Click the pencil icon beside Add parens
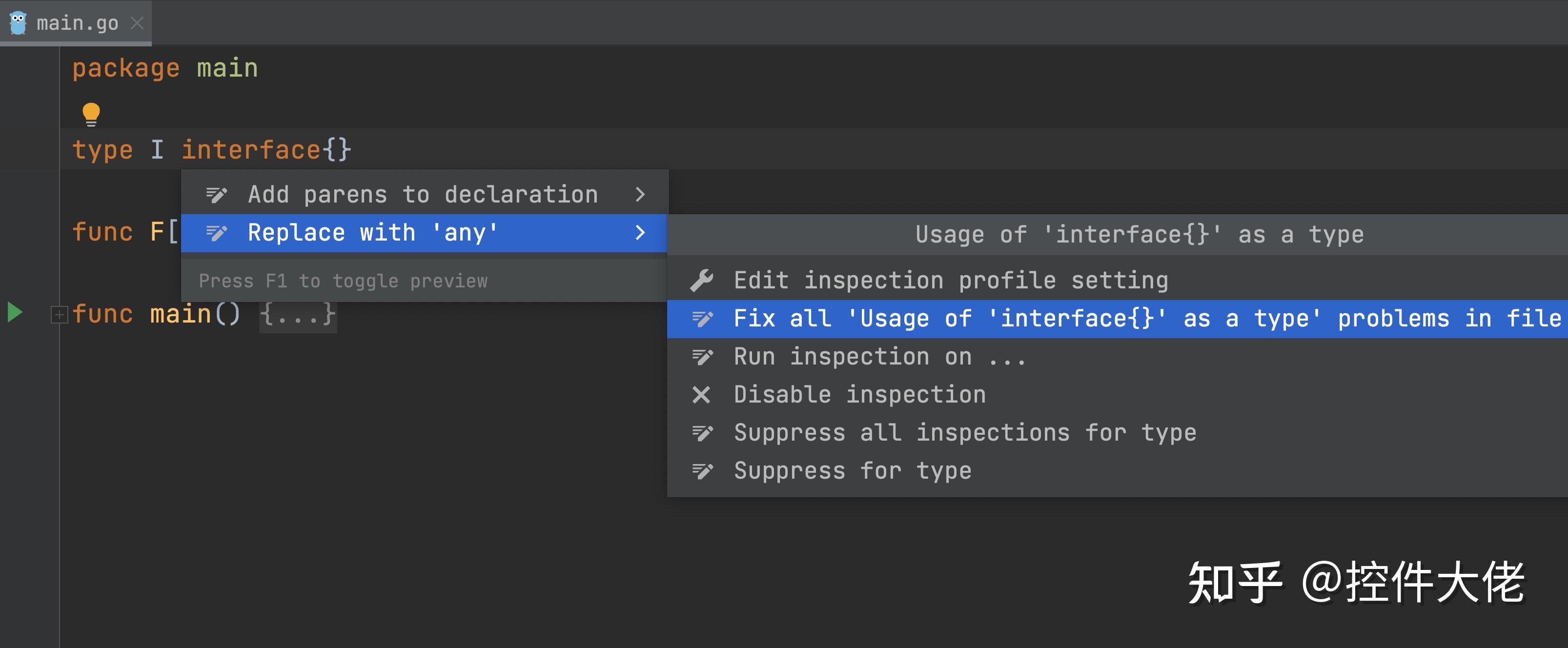 (x=216, y=195)
